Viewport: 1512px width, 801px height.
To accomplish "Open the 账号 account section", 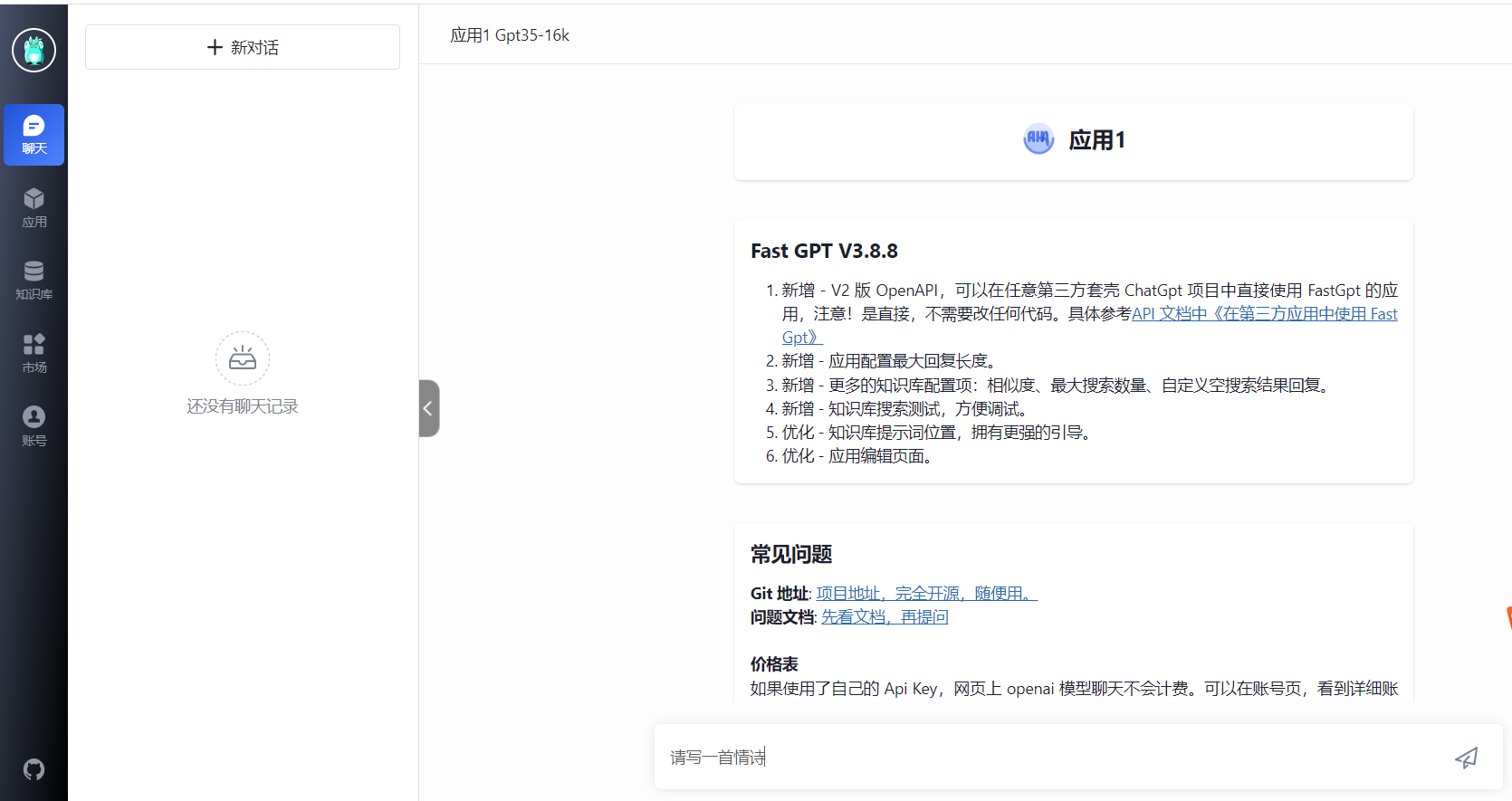I will (33, 426).
